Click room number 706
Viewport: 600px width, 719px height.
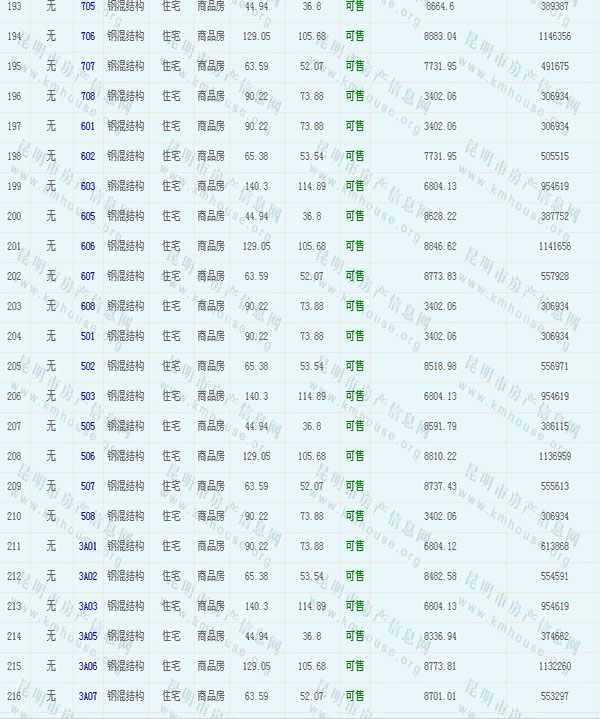pos(87,36)
